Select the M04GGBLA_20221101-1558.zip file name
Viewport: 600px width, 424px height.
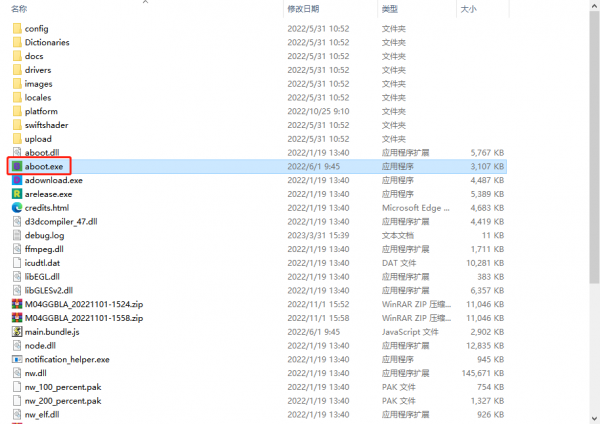coord(85,317)
